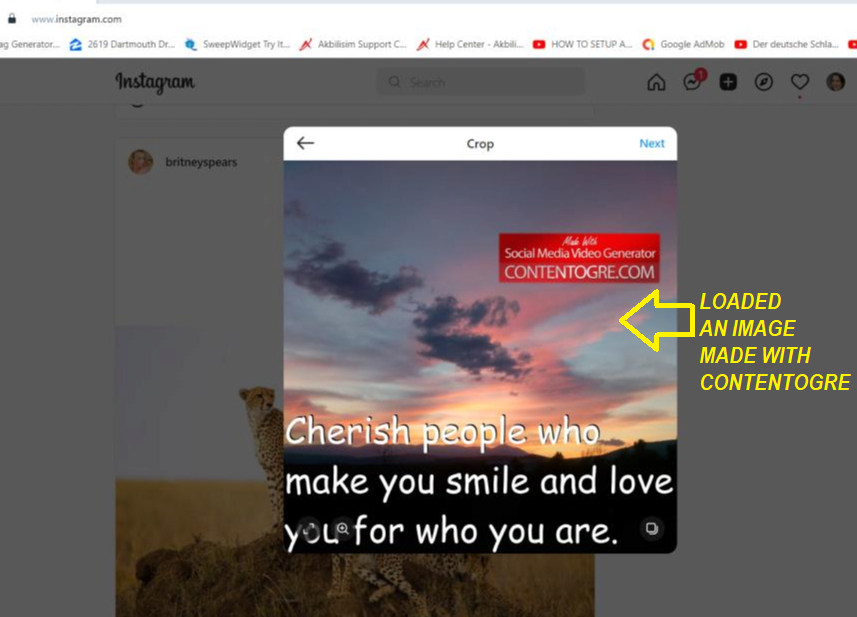Click the New Post plus icon
Viewport: 857px width, 617px height.
coord(728,83)
